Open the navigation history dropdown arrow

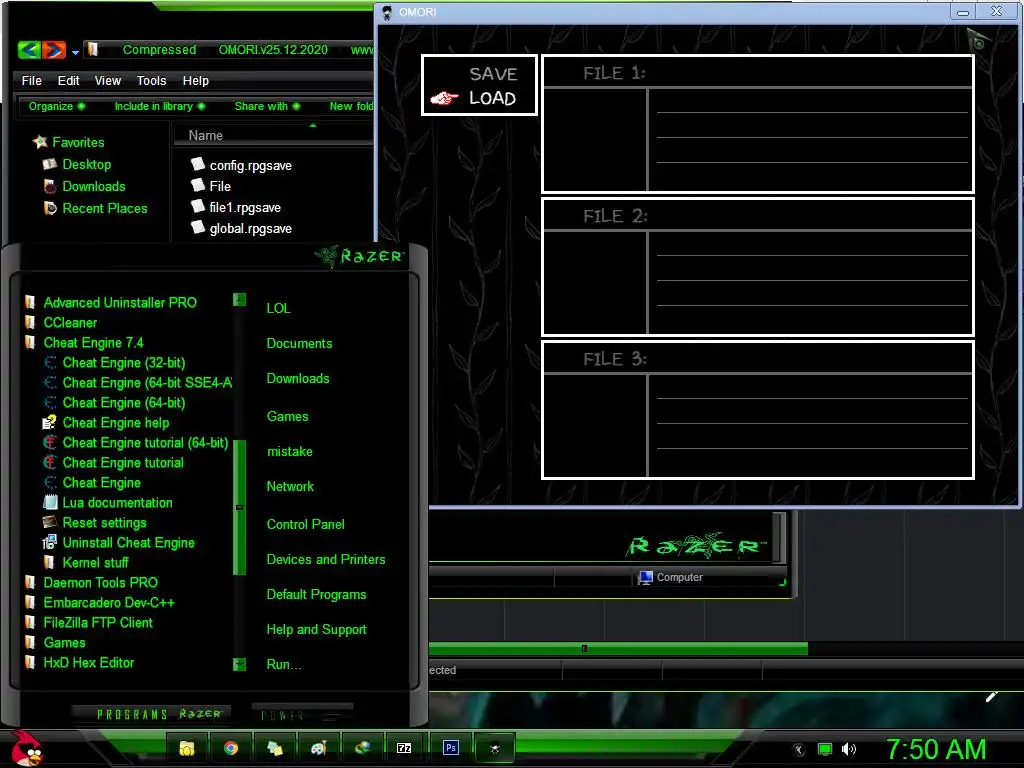(x=75, y=52)
